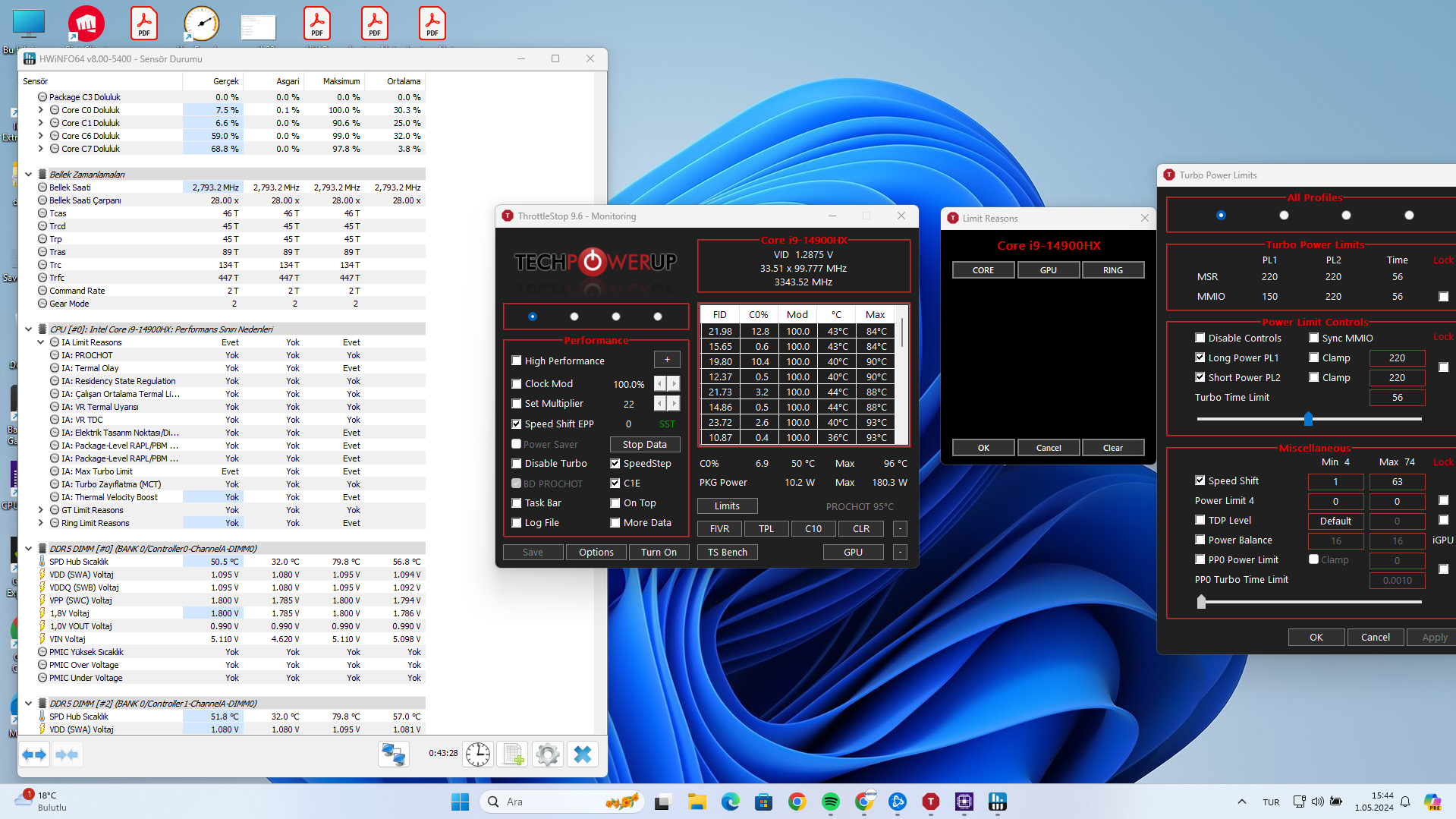Viewport: 1456px width, 819px height.
Task: Select the RING tab in Limit Reasons
Action: (x=1112, y=270)
